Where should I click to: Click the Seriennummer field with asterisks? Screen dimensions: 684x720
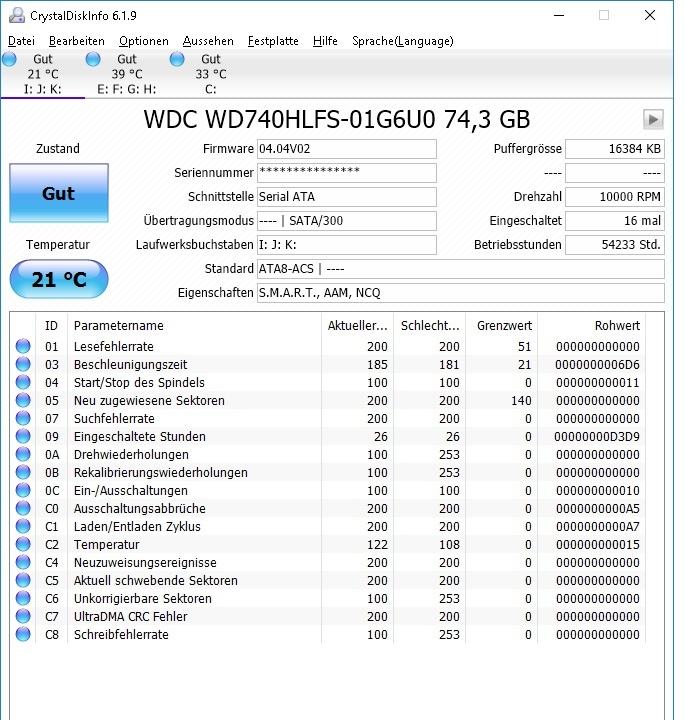(x=347, y=173)
